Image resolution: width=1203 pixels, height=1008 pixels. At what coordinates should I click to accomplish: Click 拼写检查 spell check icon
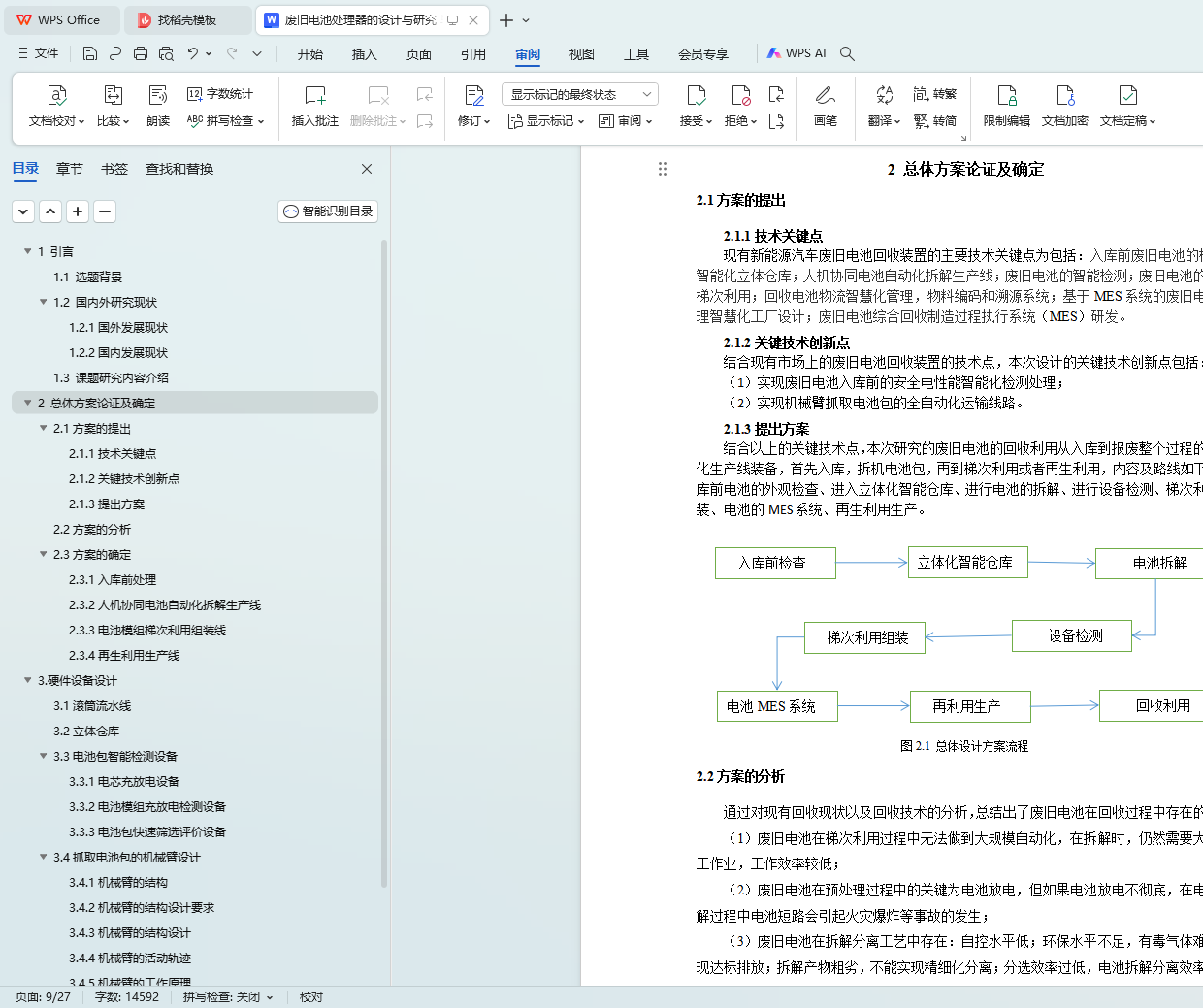click(195, 121)
